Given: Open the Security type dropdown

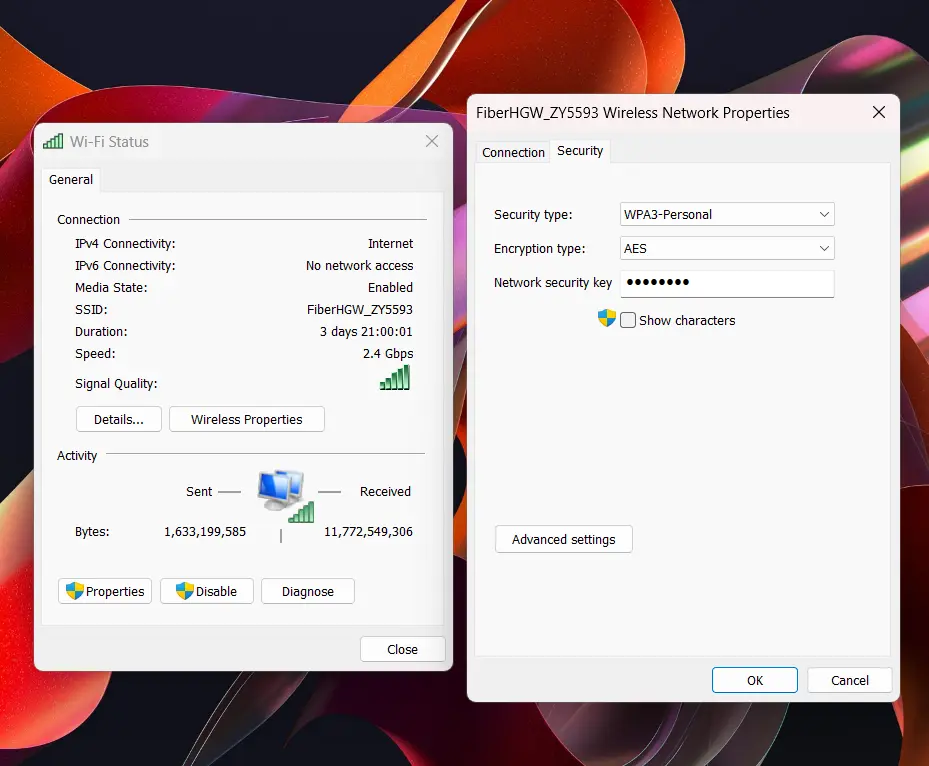Looking at the screenshot, I should (726, 213).
